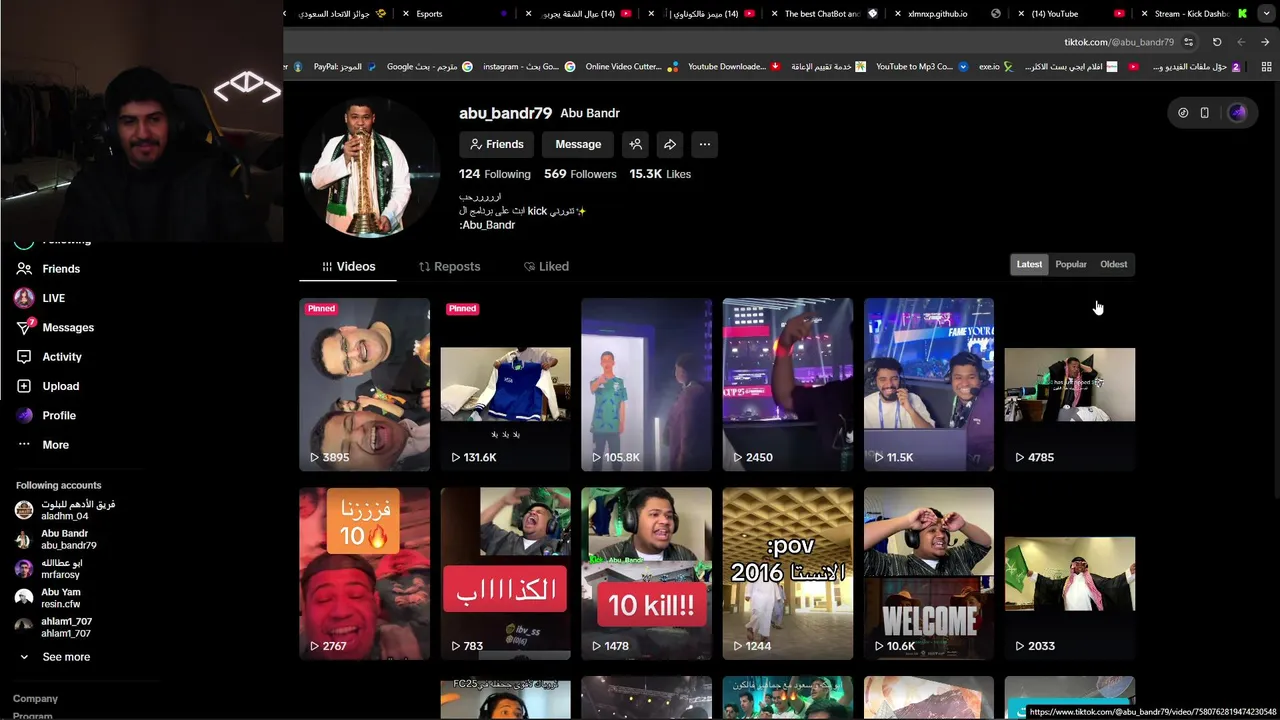Sort videos by Popular
The width and height of the screenshot is (1280, 720).
[1071, 264]
